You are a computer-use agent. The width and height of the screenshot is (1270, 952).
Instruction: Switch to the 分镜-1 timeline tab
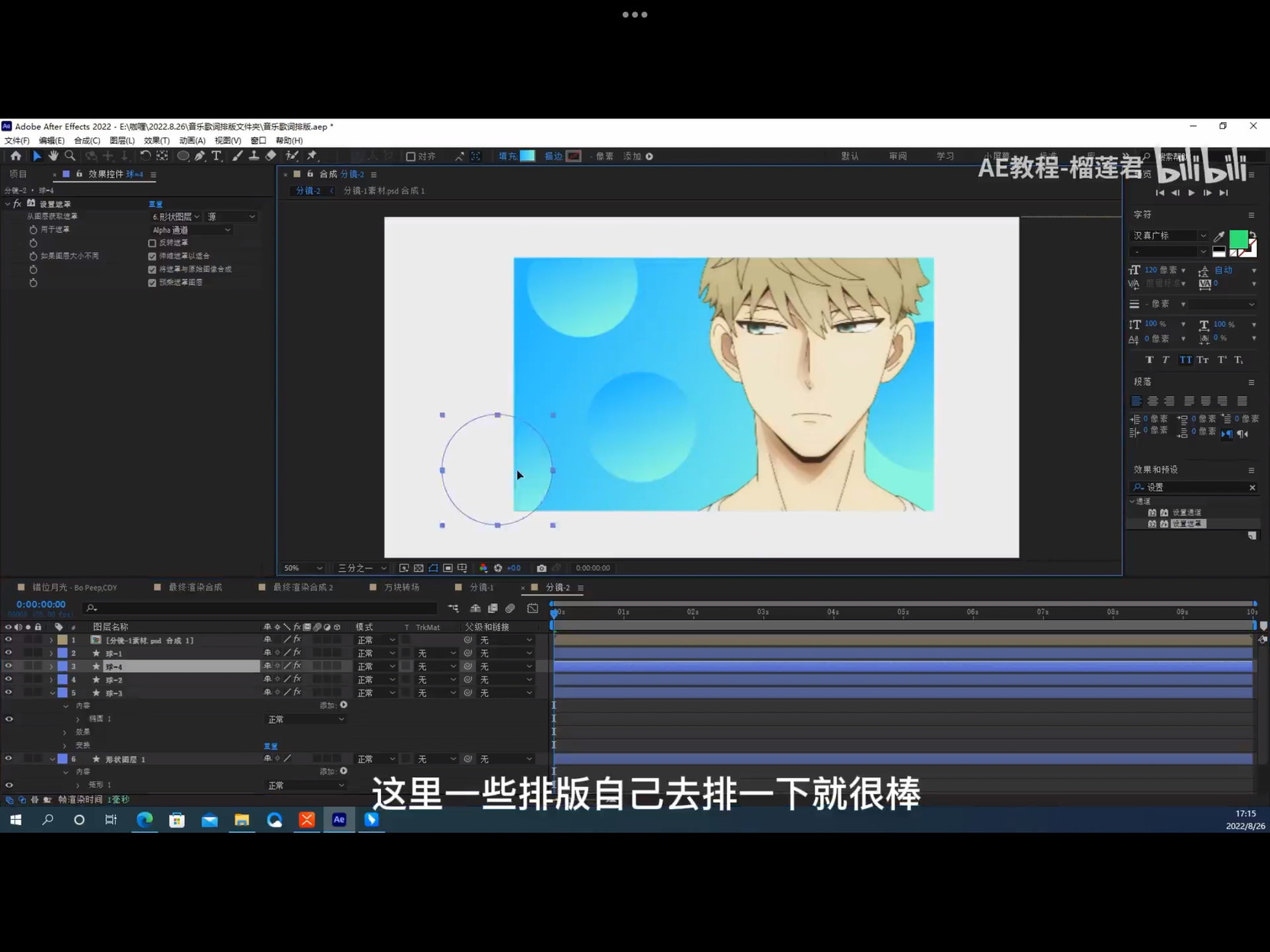pyautogui.click(x=482, y=588)
